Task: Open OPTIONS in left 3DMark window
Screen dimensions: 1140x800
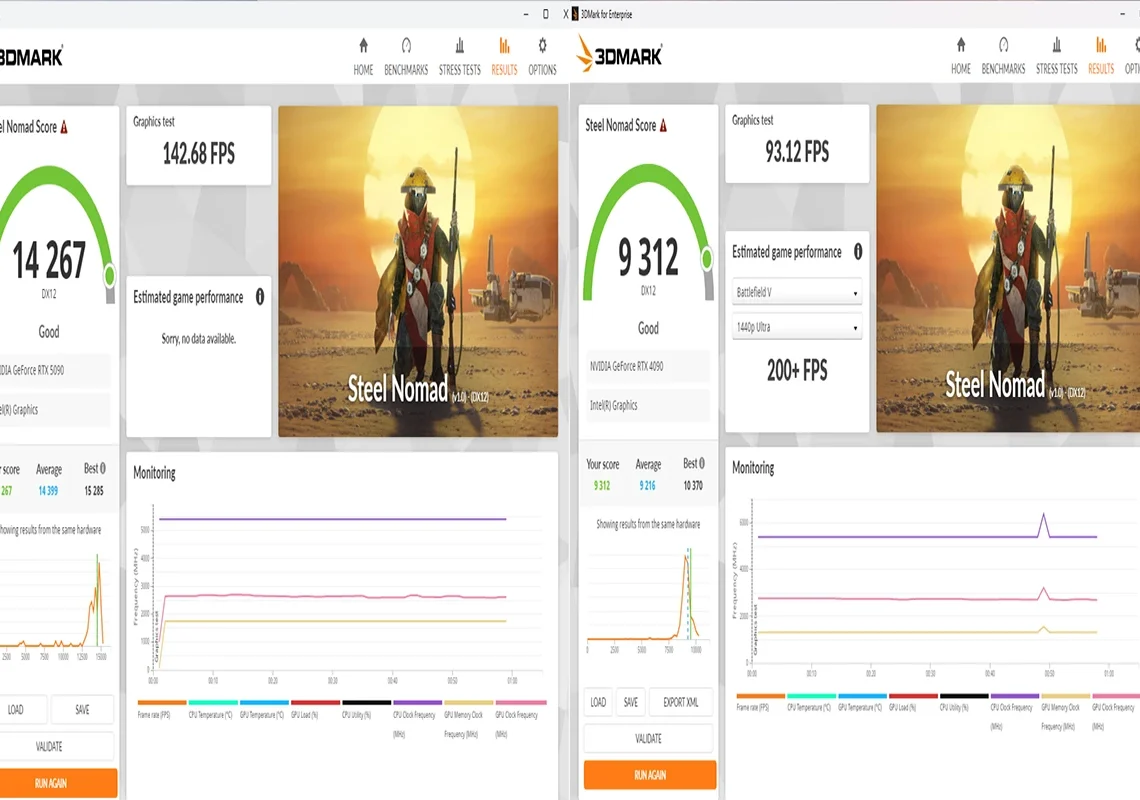Action: 542,57
